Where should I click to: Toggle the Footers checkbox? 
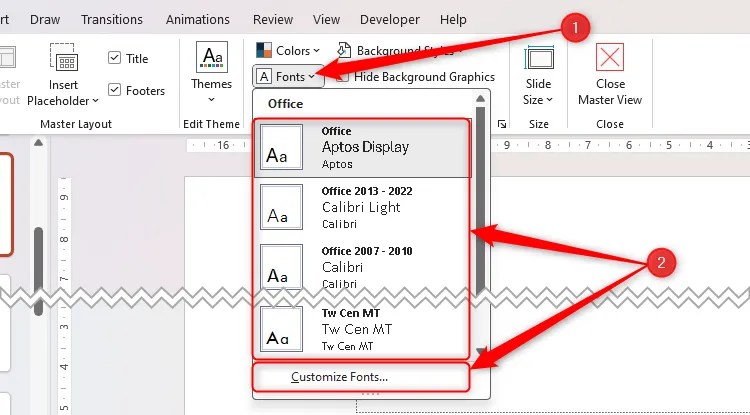tap(114, 90)
